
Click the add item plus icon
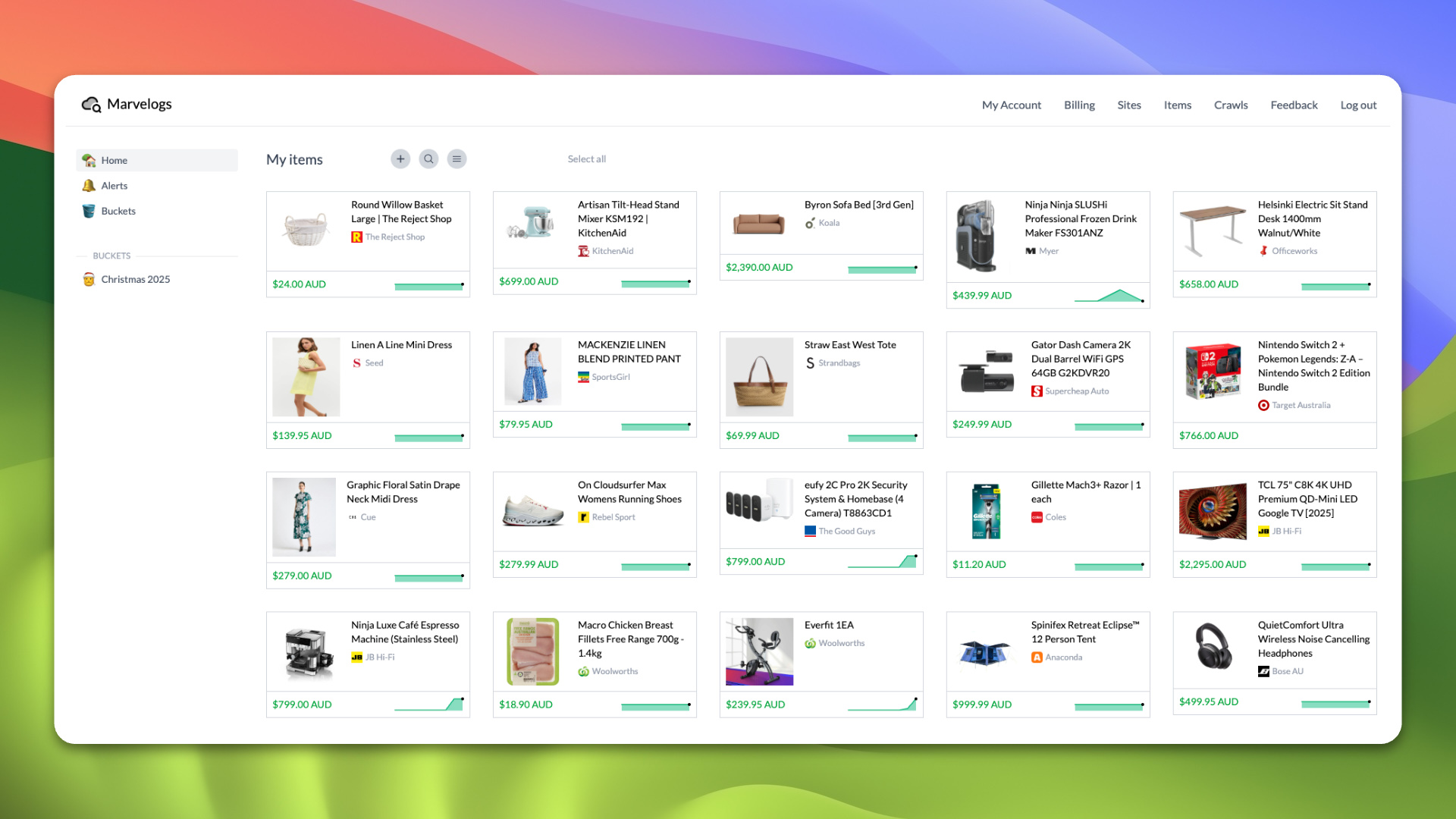(400, 159)
